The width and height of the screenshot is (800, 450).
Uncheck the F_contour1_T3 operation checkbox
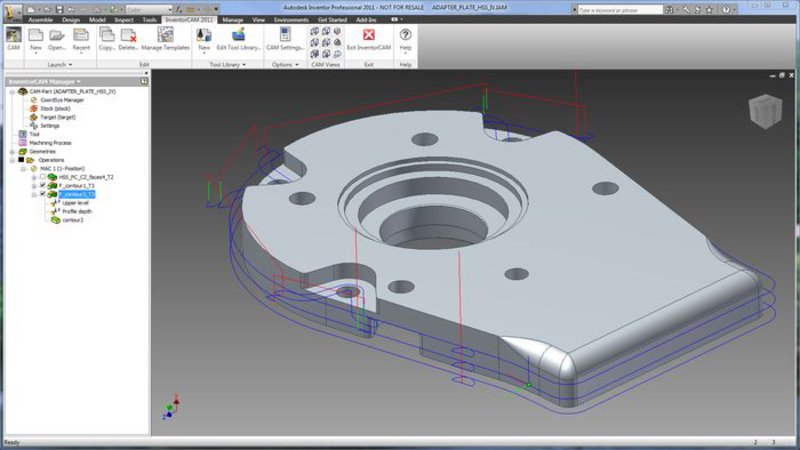42,185
